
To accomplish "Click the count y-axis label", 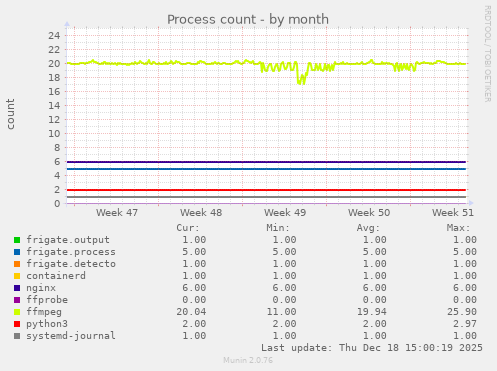I will [10, 114].
